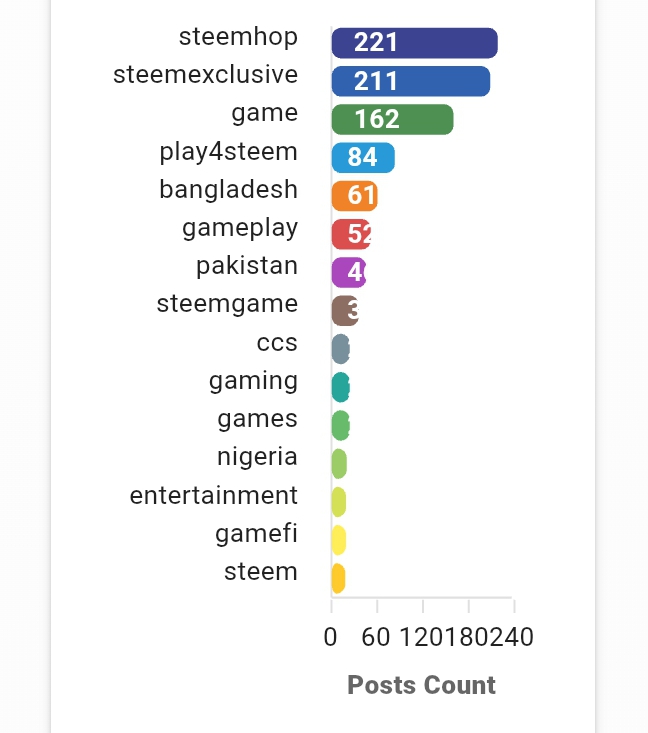Click the steemhop tag label
This screenshot has width=648, height=733.
click(x=238, y=37)
